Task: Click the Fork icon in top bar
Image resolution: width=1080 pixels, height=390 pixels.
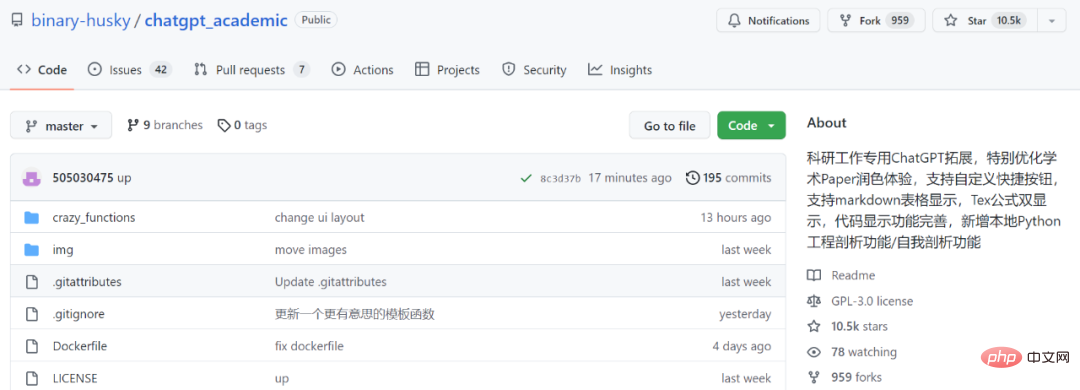Action: point(845,21)
